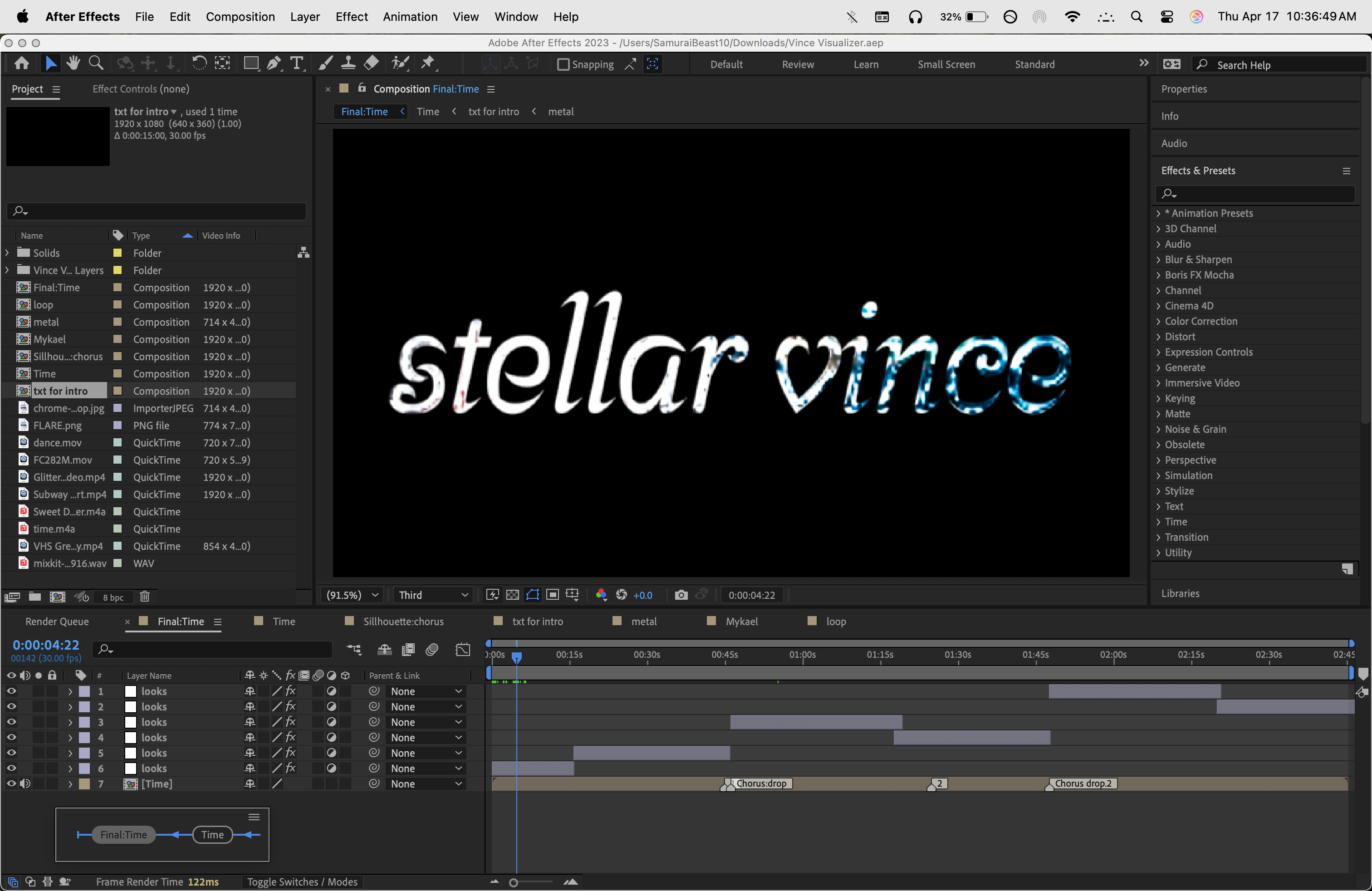This screenshot has width=1372, height=891.
Task: Click label color swatch of layer 7
Action: coord(84,784)
